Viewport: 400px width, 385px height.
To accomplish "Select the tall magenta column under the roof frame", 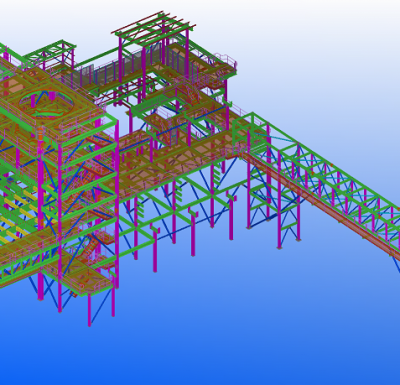I will [120, 57].
